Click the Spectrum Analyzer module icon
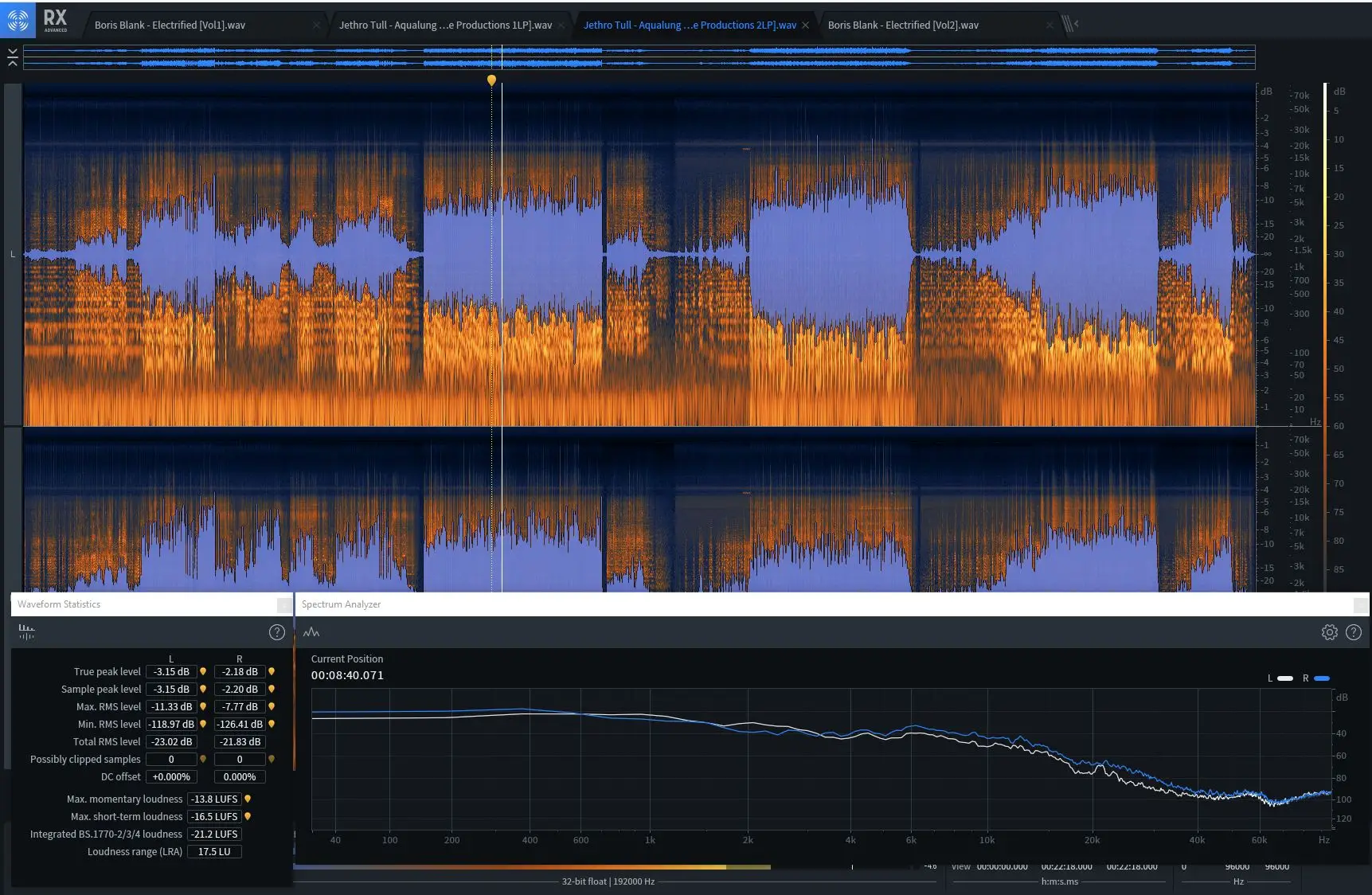 pyautogui.click(x=311, y=632)
